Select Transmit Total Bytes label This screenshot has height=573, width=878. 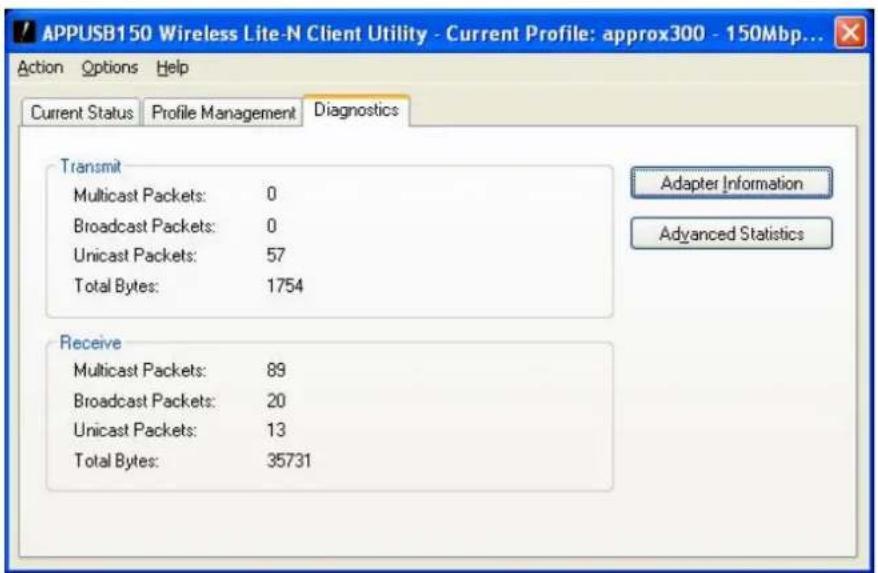(x=116, y=286)
